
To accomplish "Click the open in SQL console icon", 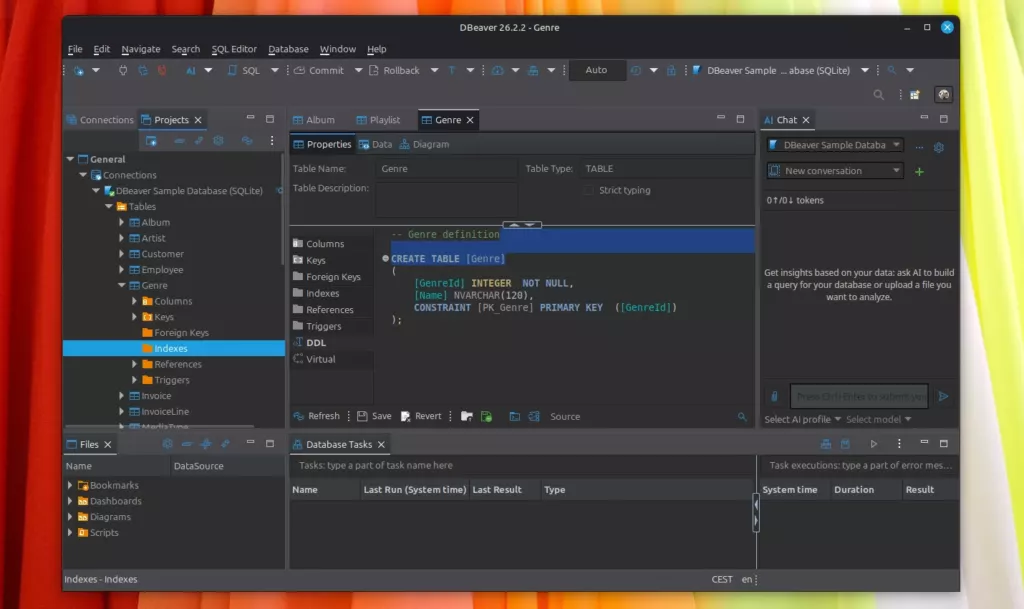I will 515,416.
